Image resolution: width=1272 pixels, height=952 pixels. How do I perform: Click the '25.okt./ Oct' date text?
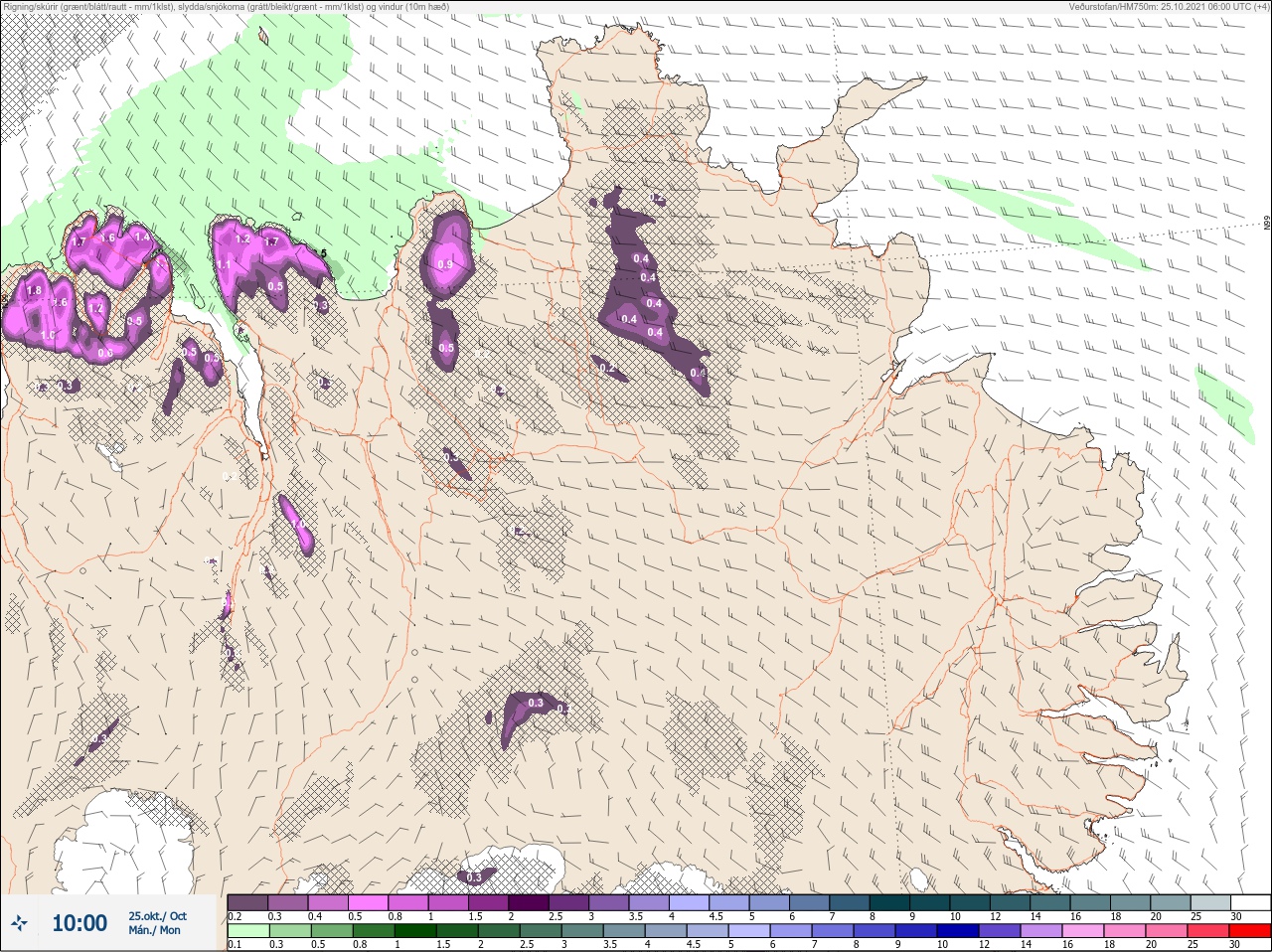point(157,916)
